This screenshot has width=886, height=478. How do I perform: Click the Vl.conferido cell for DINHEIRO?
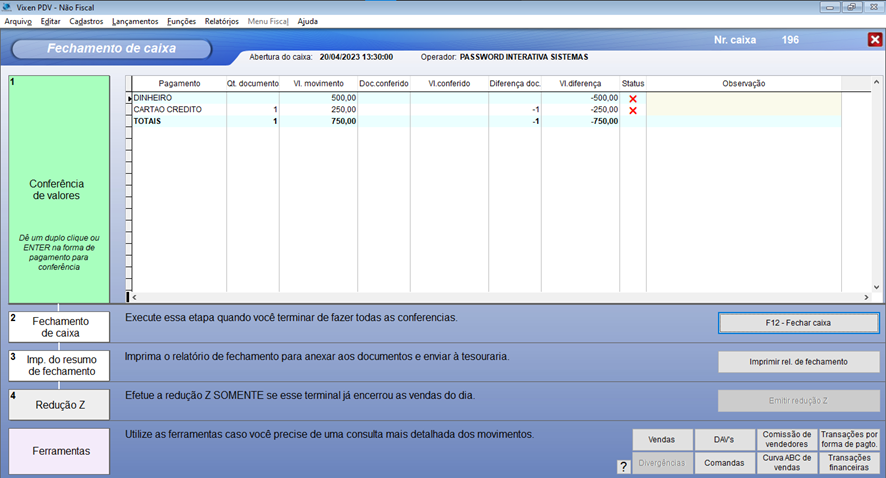pyautogui.click(x=449, y=98)
